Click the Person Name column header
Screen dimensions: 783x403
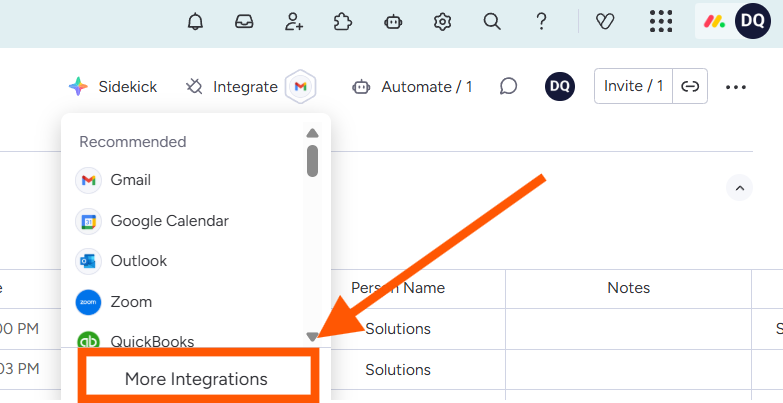point(397,288)
